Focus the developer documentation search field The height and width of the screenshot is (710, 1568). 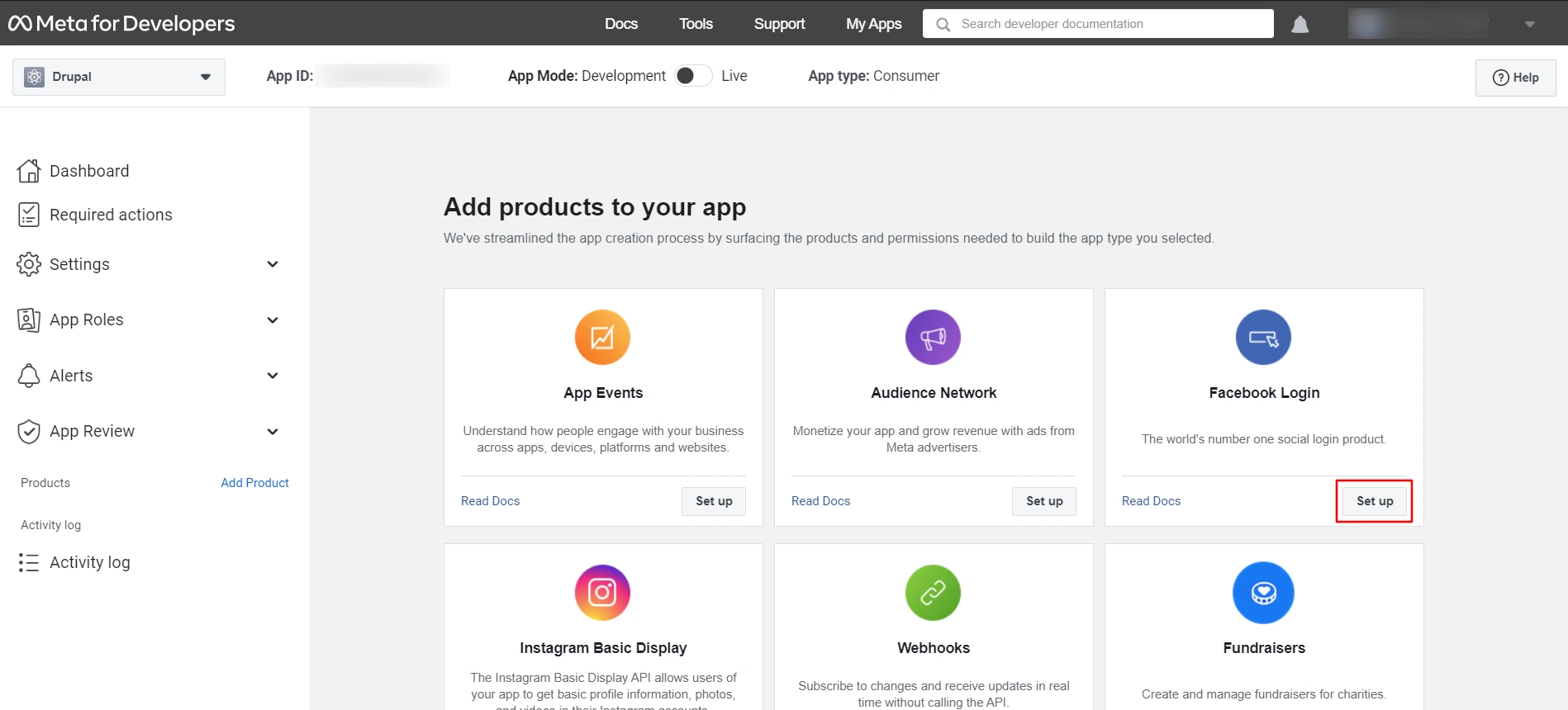click(x=1098, y=24)
